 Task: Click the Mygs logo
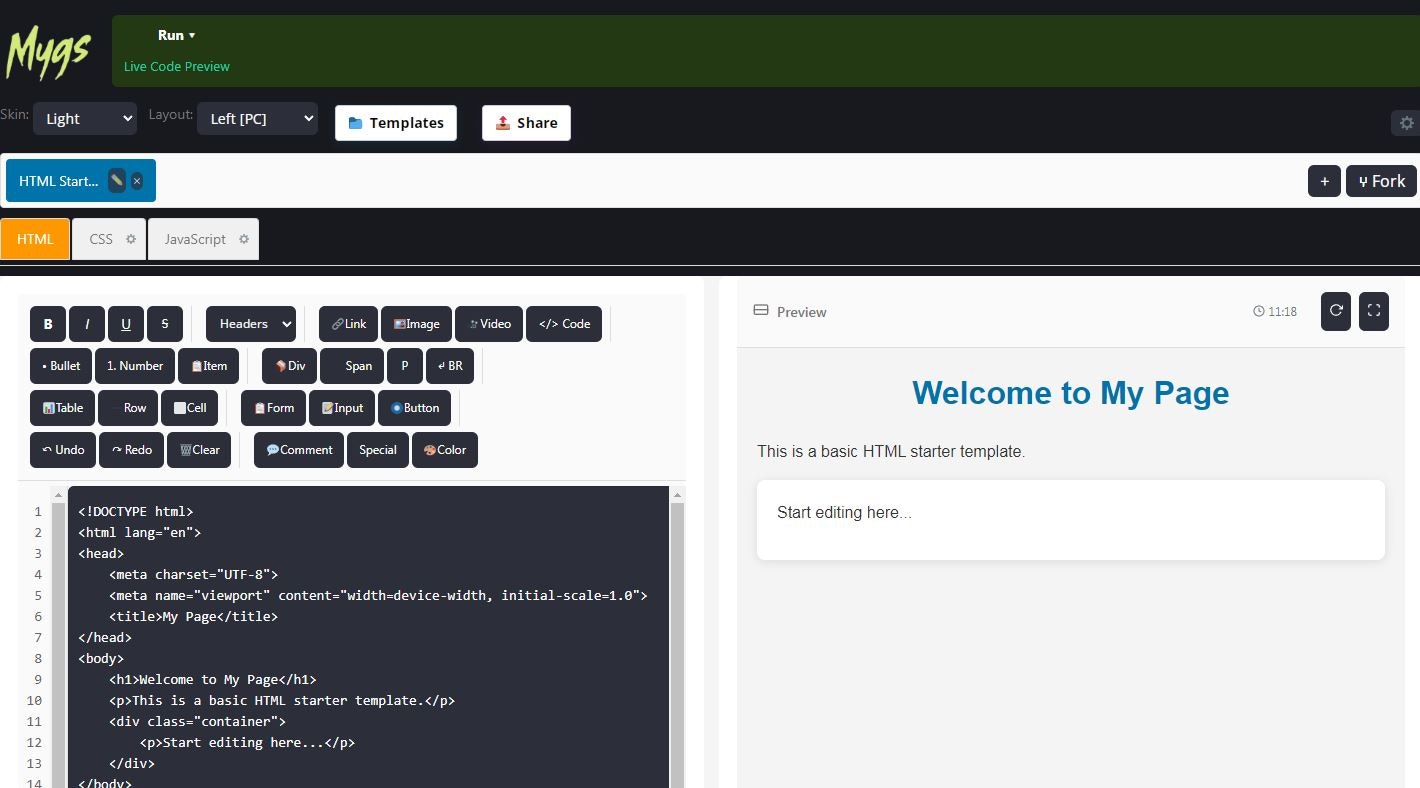pos(48,52)
